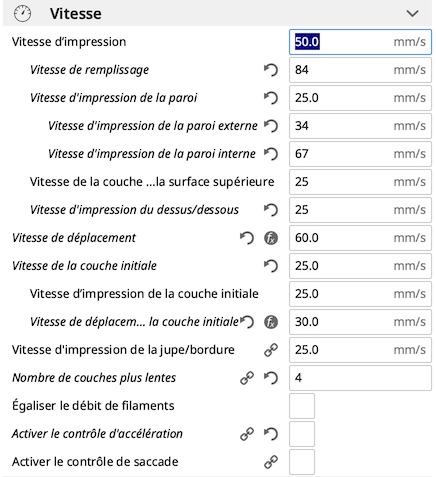436x477 pixels.
Task: Reset Vitesse d'impression du dessus/dessous value
Action: [x=271, y=210]
